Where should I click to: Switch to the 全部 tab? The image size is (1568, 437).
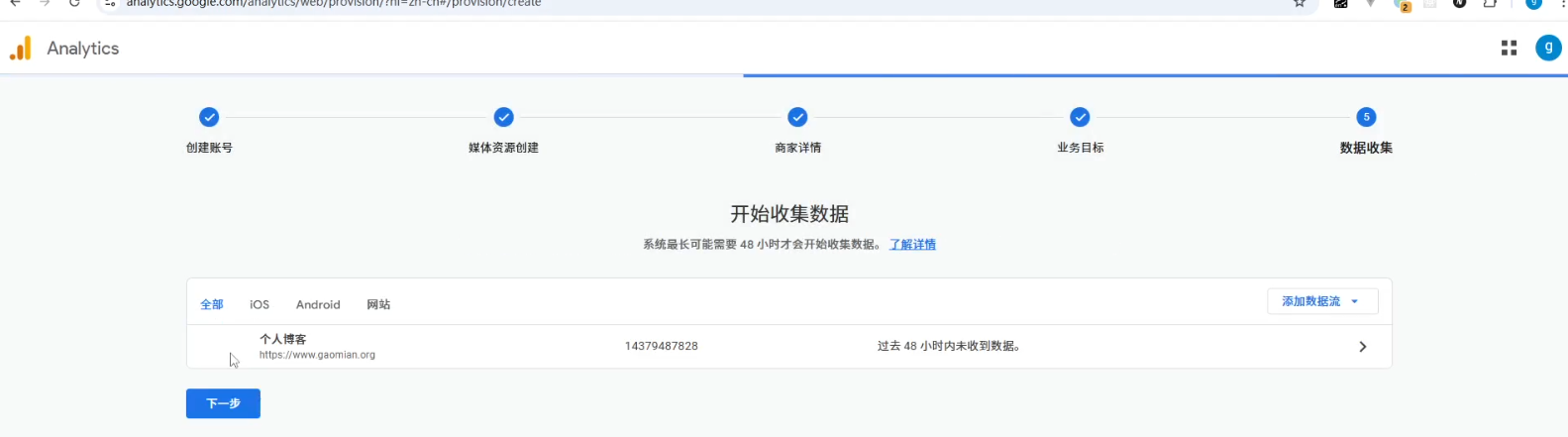pyautogui.click(x=212, y=305)
